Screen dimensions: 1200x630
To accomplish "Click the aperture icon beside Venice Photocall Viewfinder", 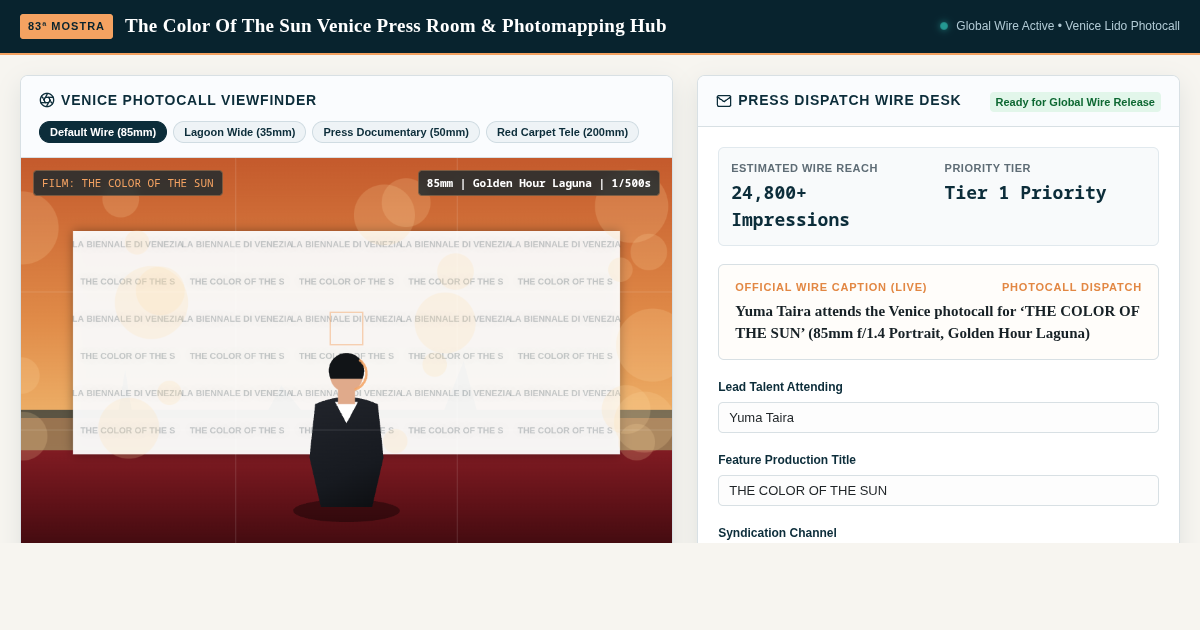I will 47,100.
